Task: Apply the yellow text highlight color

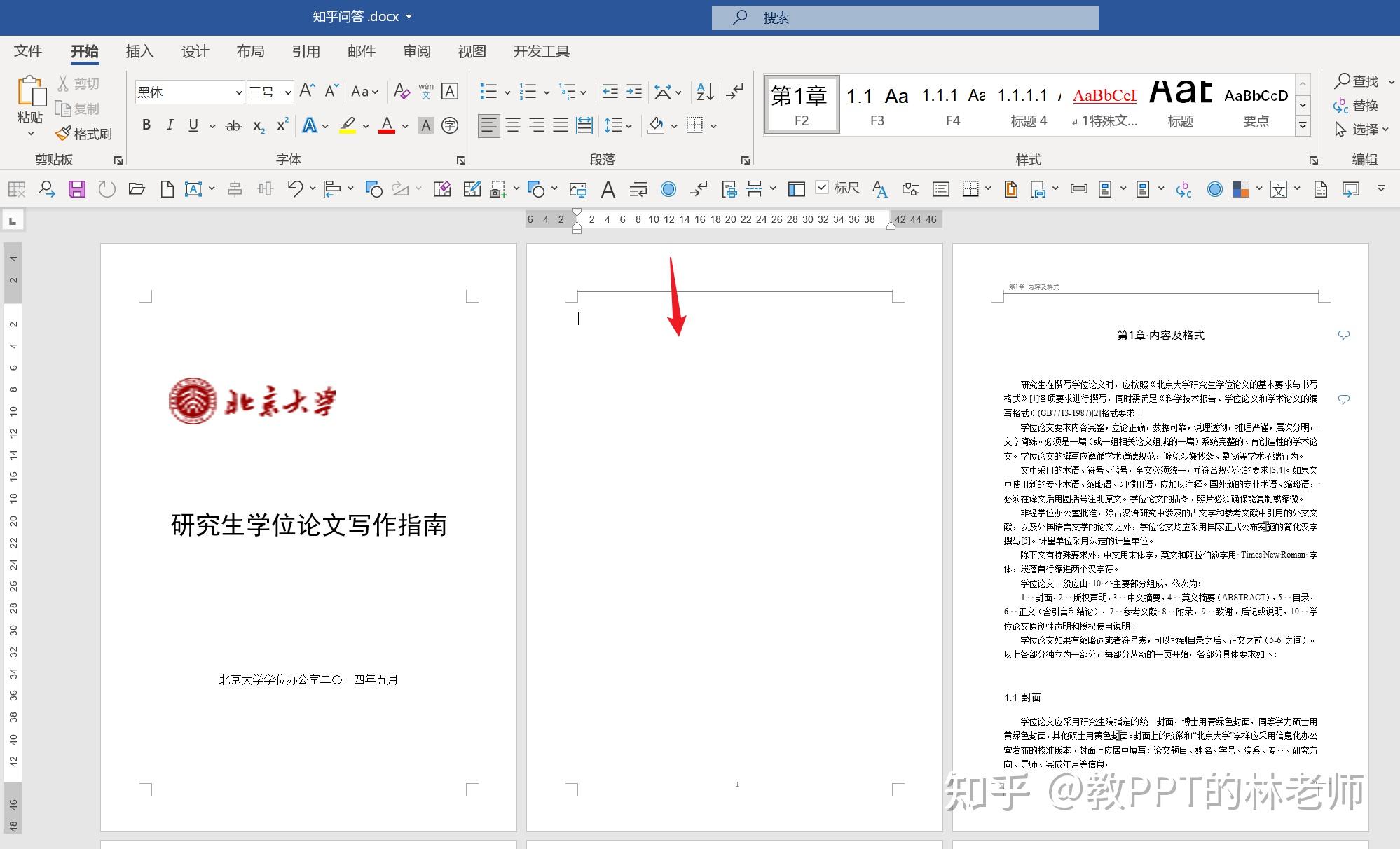Action: (348, 125)
